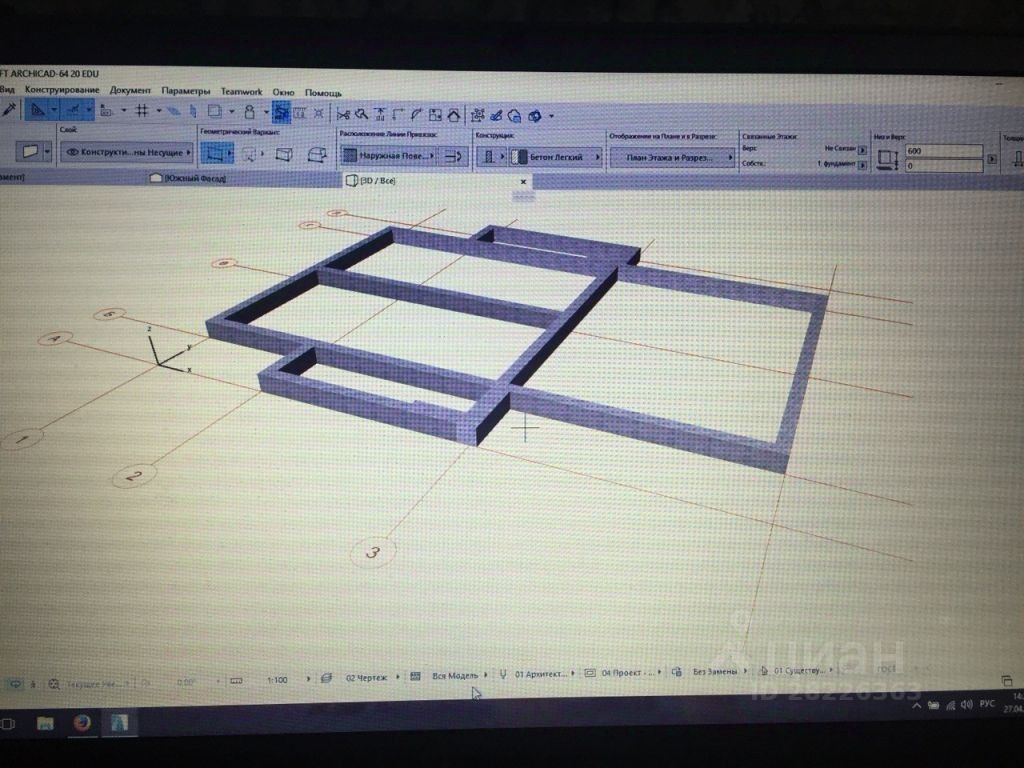
Task: Click the arrow next to Не Связан
Action: [863, 150]
